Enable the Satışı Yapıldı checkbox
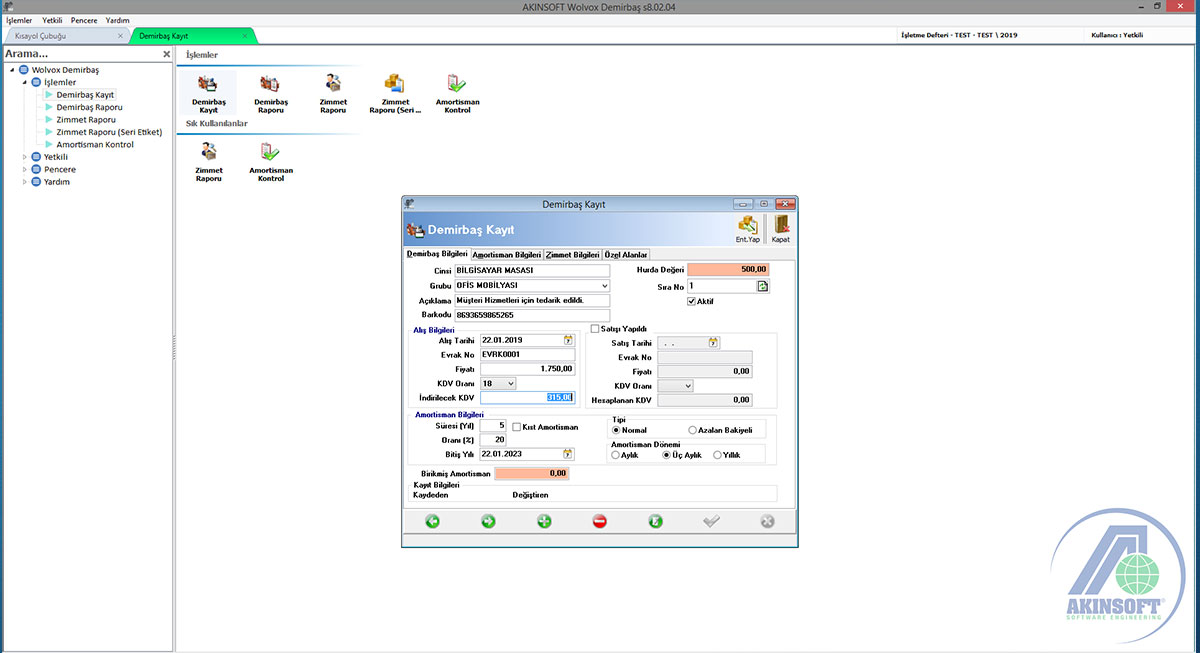This screenshot has width=1200, height=653. tap(595, 328)
